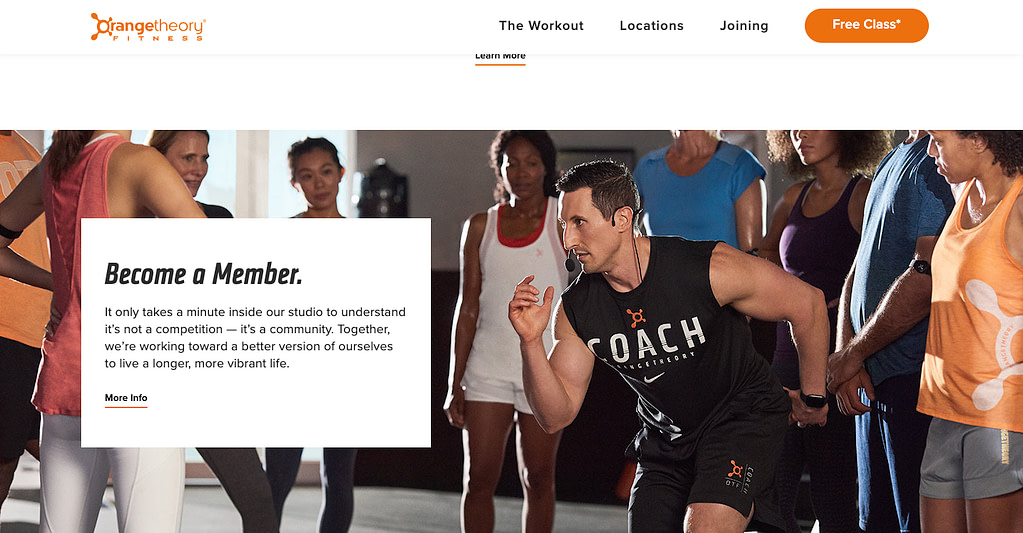
Task: Open The Workout menu item
Action: pos(541,25)
